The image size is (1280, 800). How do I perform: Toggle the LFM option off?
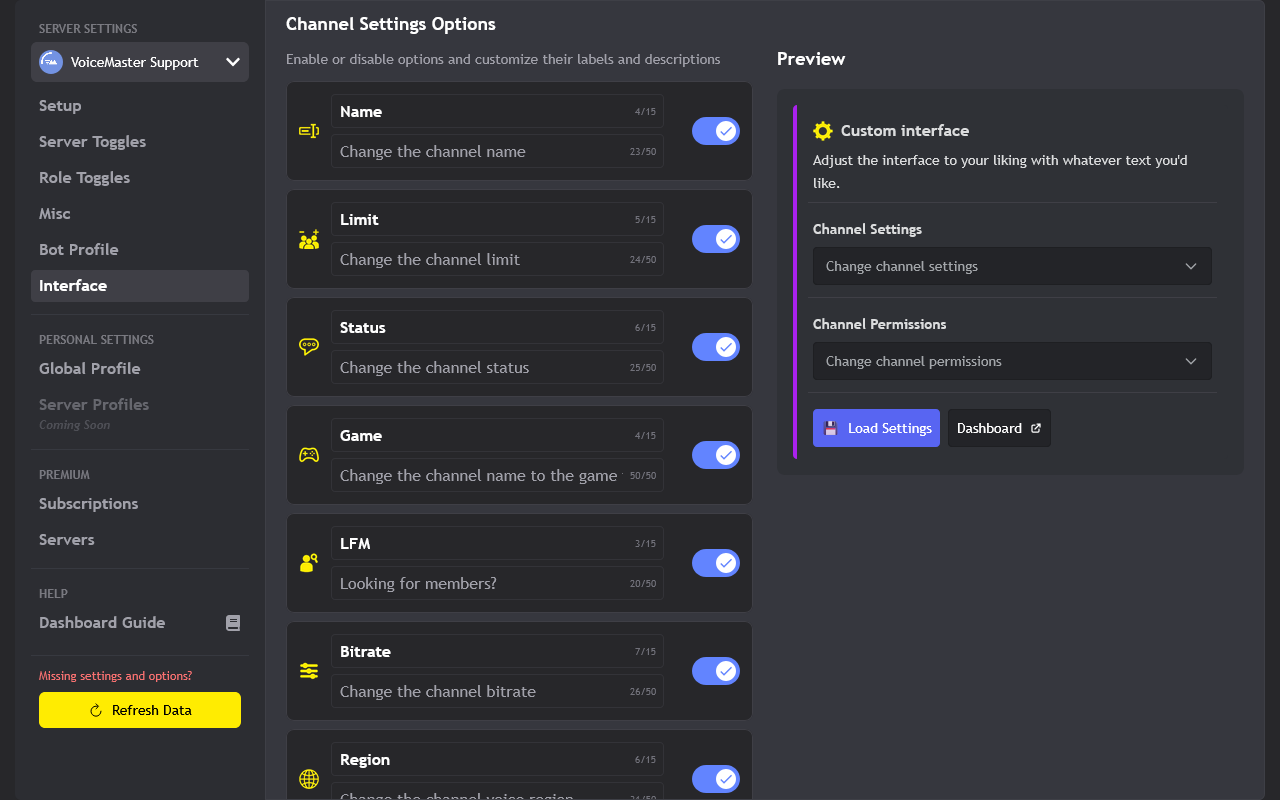tap(715, 563)
